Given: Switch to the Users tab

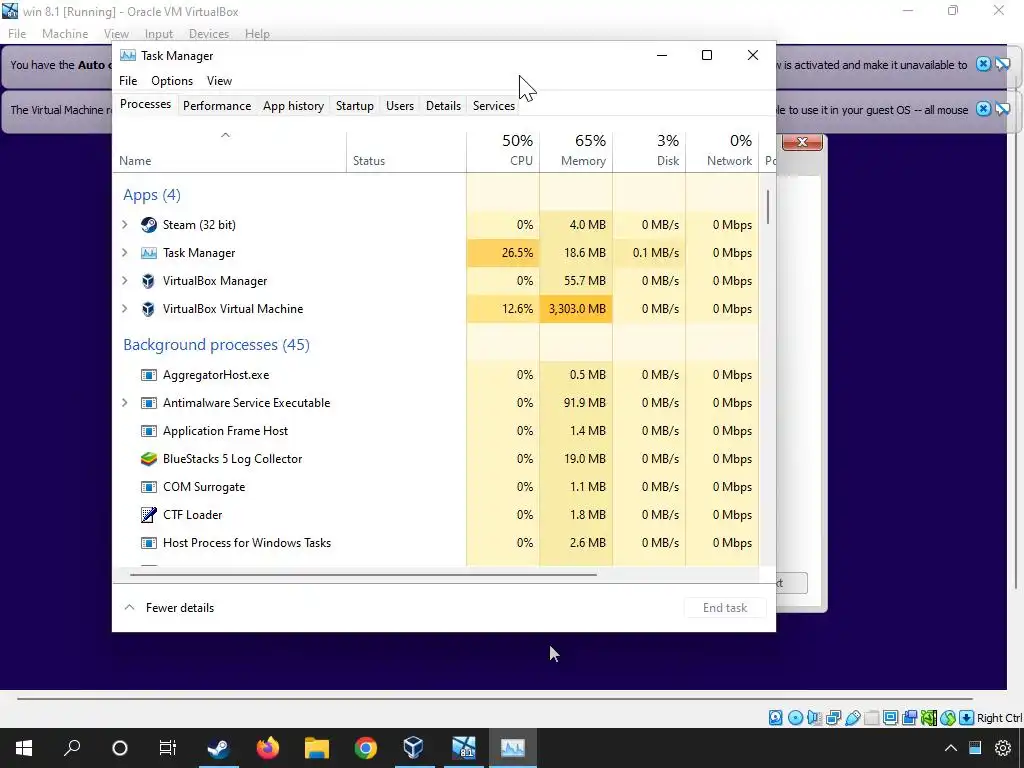Looking at the screenshot, I should tap(400, 106).
